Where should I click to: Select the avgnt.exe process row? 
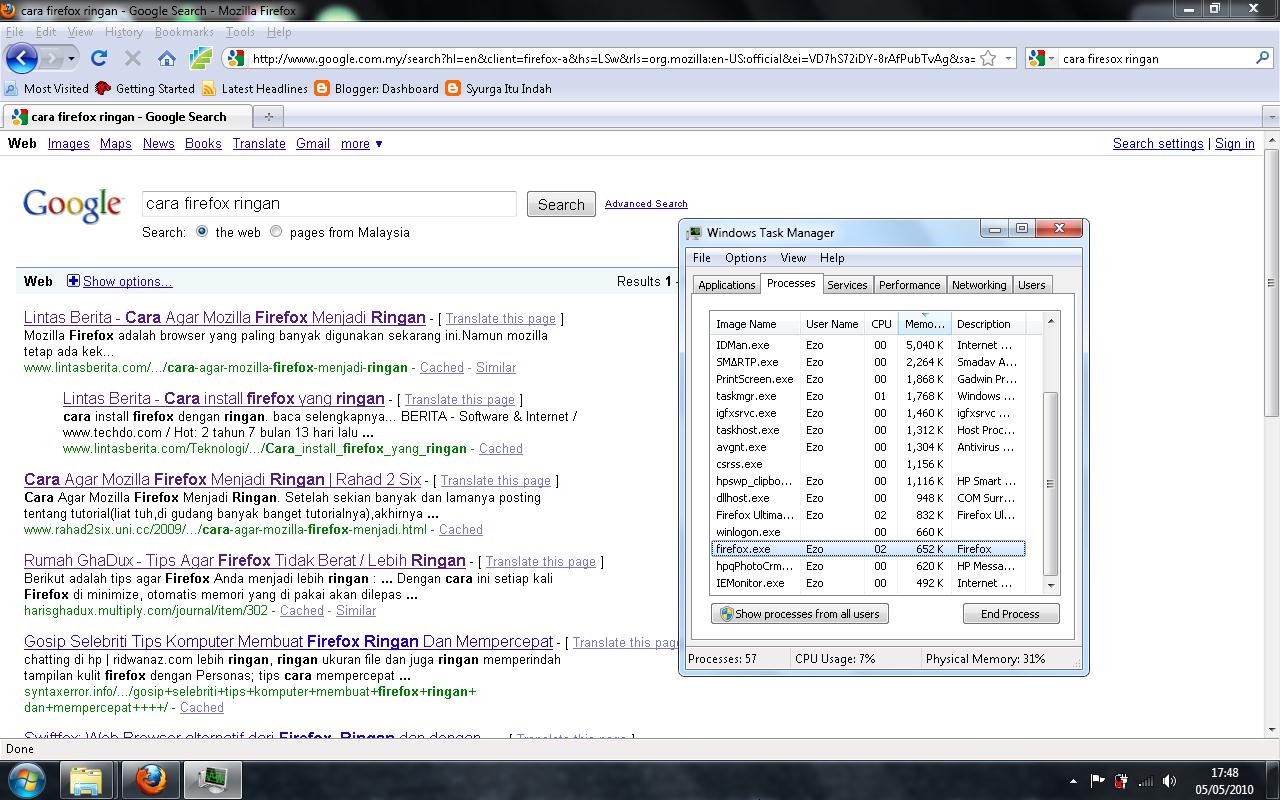tap(868, 447)
